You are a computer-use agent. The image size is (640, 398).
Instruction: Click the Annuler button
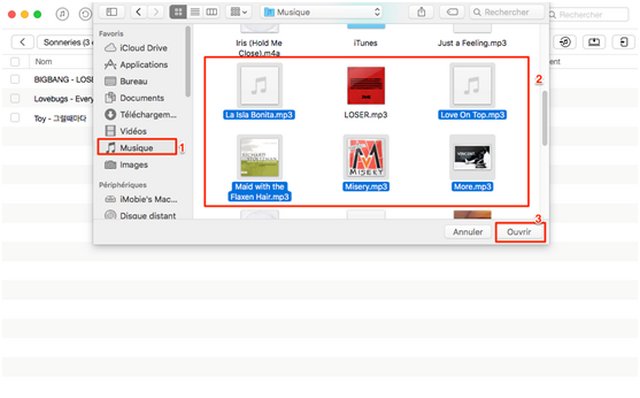[x=468, y=232]
